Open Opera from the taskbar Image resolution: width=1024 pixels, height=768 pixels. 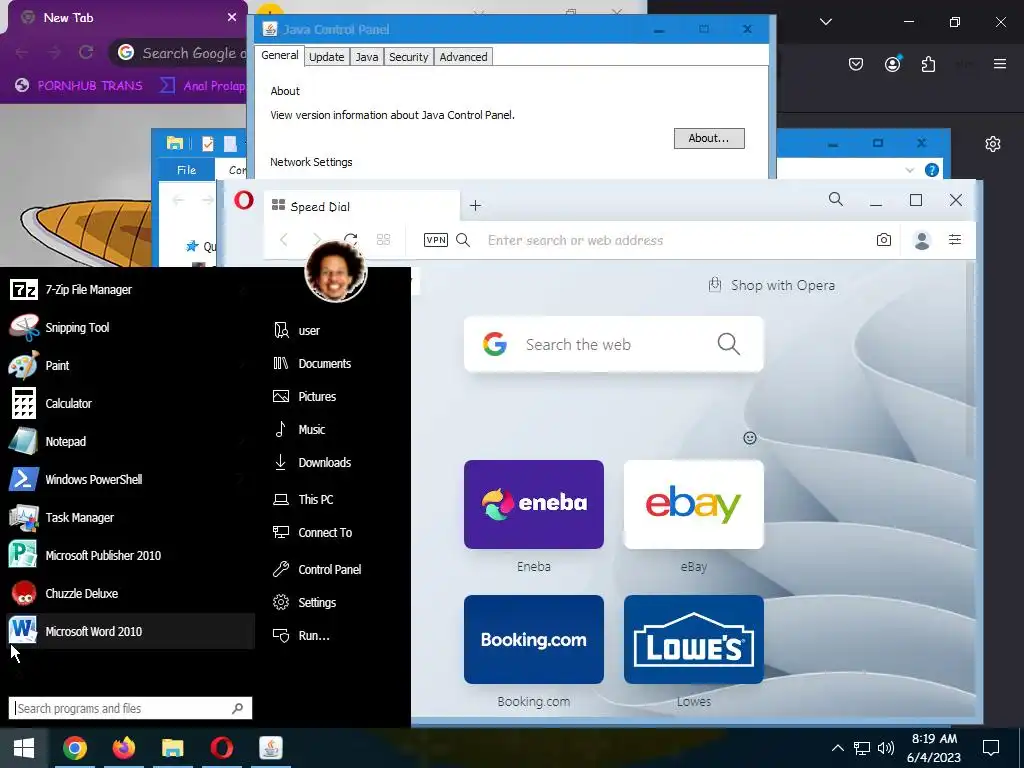[x=221, y=748]
